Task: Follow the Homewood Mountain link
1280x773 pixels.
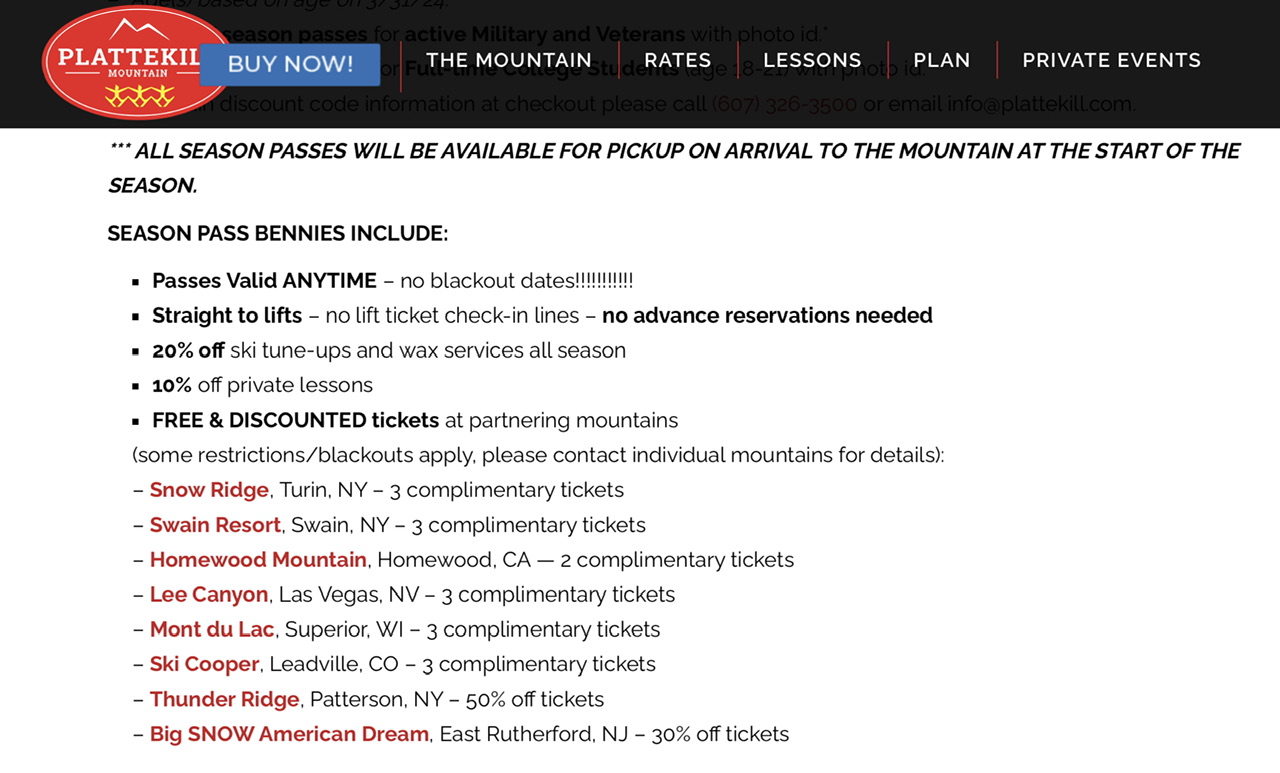Action: 258,560
